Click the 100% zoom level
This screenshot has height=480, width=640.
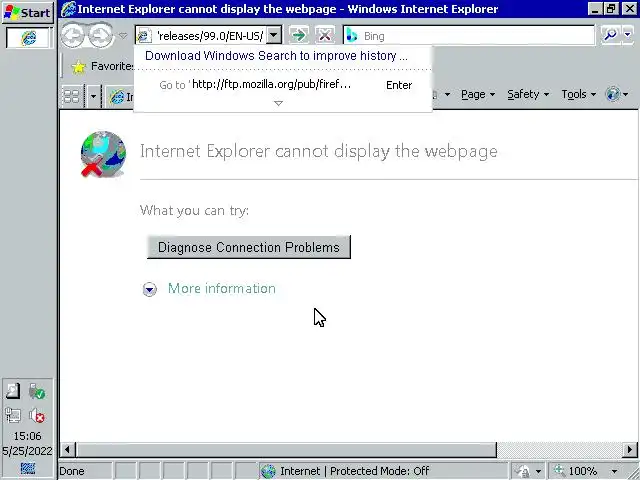[x=583, y=471]
